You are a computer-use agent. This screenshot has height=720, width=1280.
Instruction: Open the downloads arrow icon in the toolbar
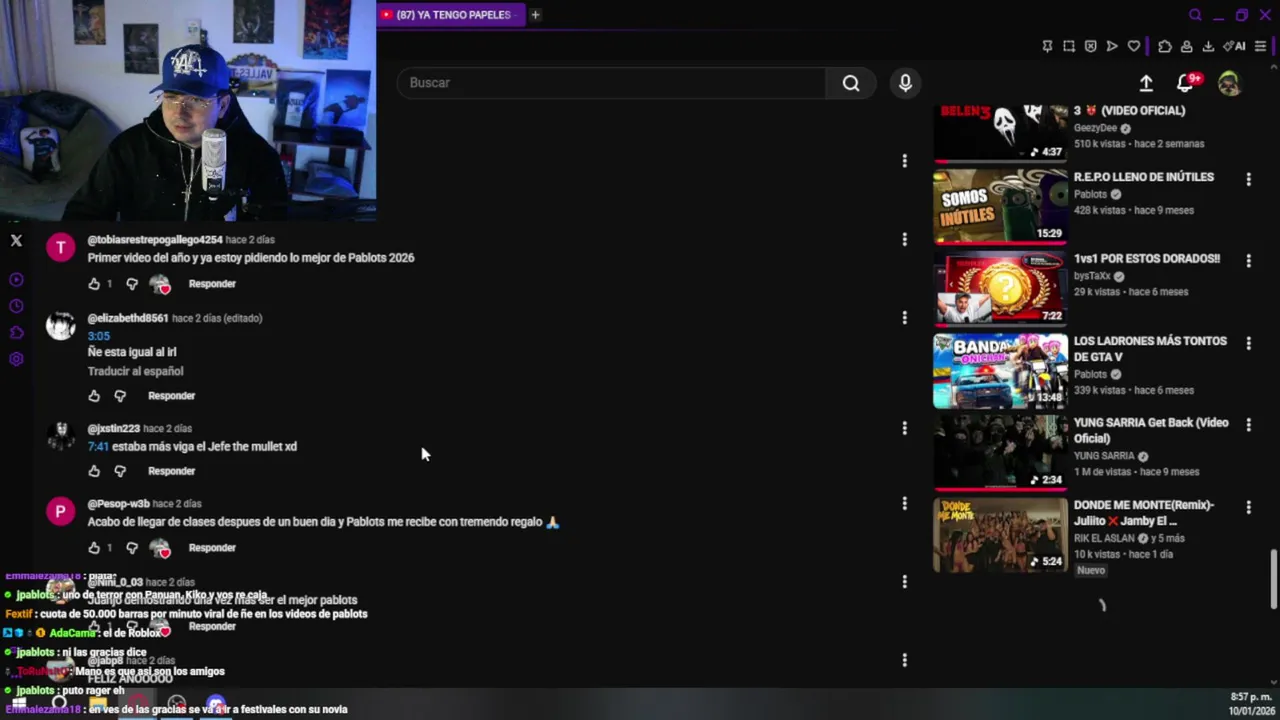pos(1208,46)
